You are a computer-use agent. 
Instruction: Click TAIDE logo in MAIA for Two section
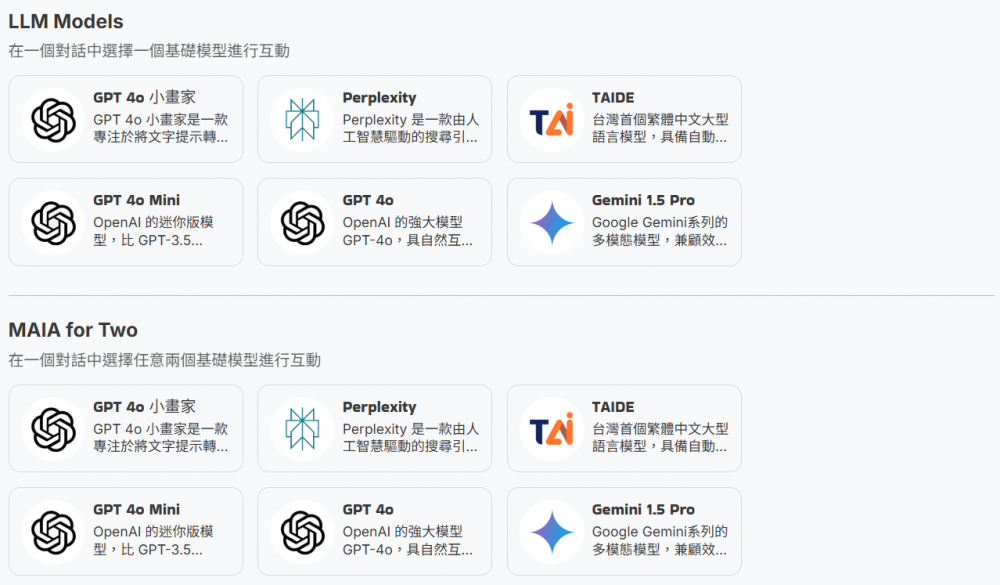click(552, 428)
